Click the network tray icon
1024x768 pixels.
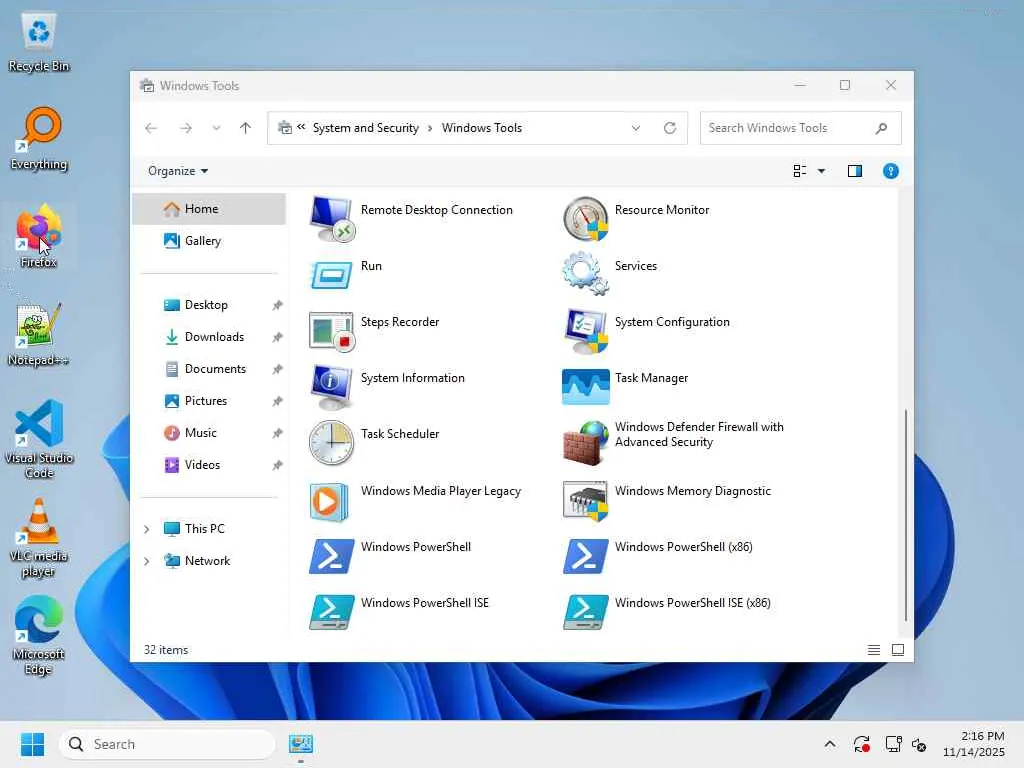(893, 744)
